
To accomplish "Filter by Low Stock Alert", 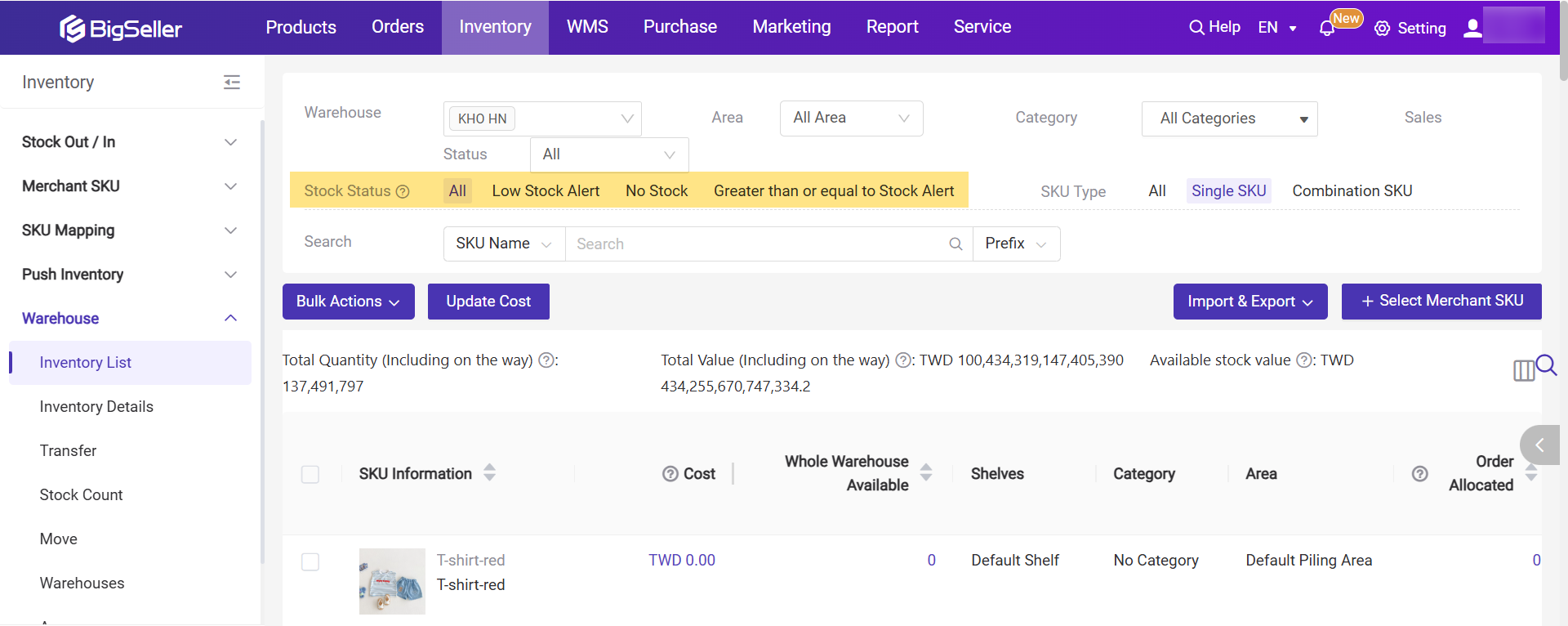I will point(546,191).
